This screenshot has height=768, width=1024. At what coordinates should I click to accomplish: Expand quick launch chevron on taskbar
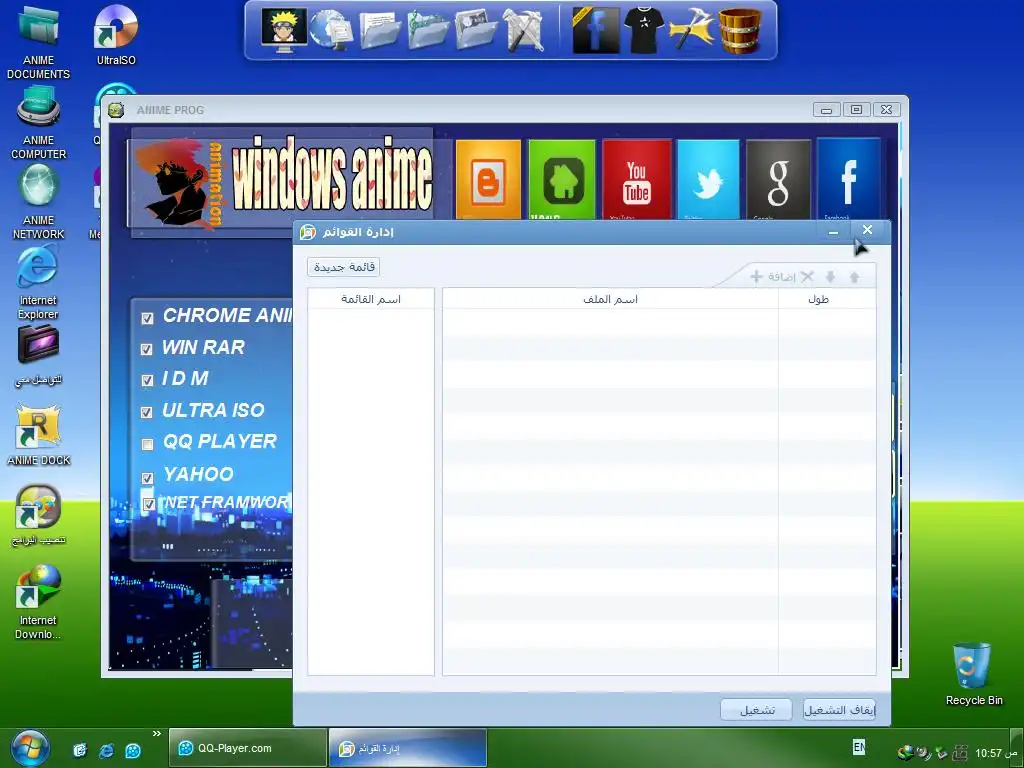157,734
